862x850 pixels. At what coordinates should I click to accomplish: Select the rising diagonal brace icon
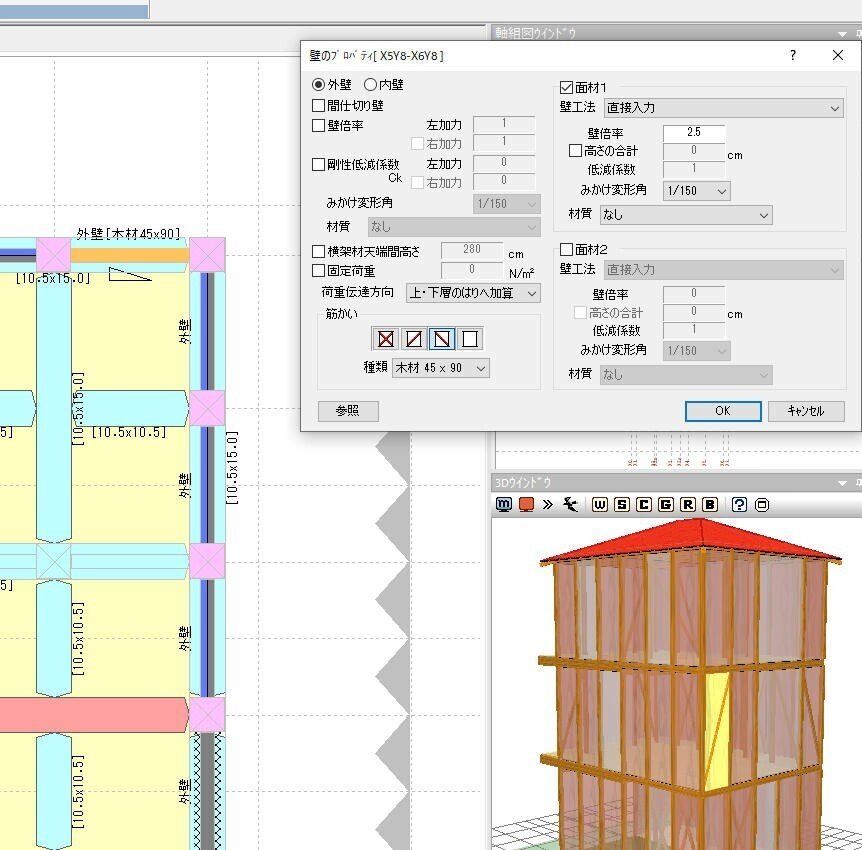(413, 339)
